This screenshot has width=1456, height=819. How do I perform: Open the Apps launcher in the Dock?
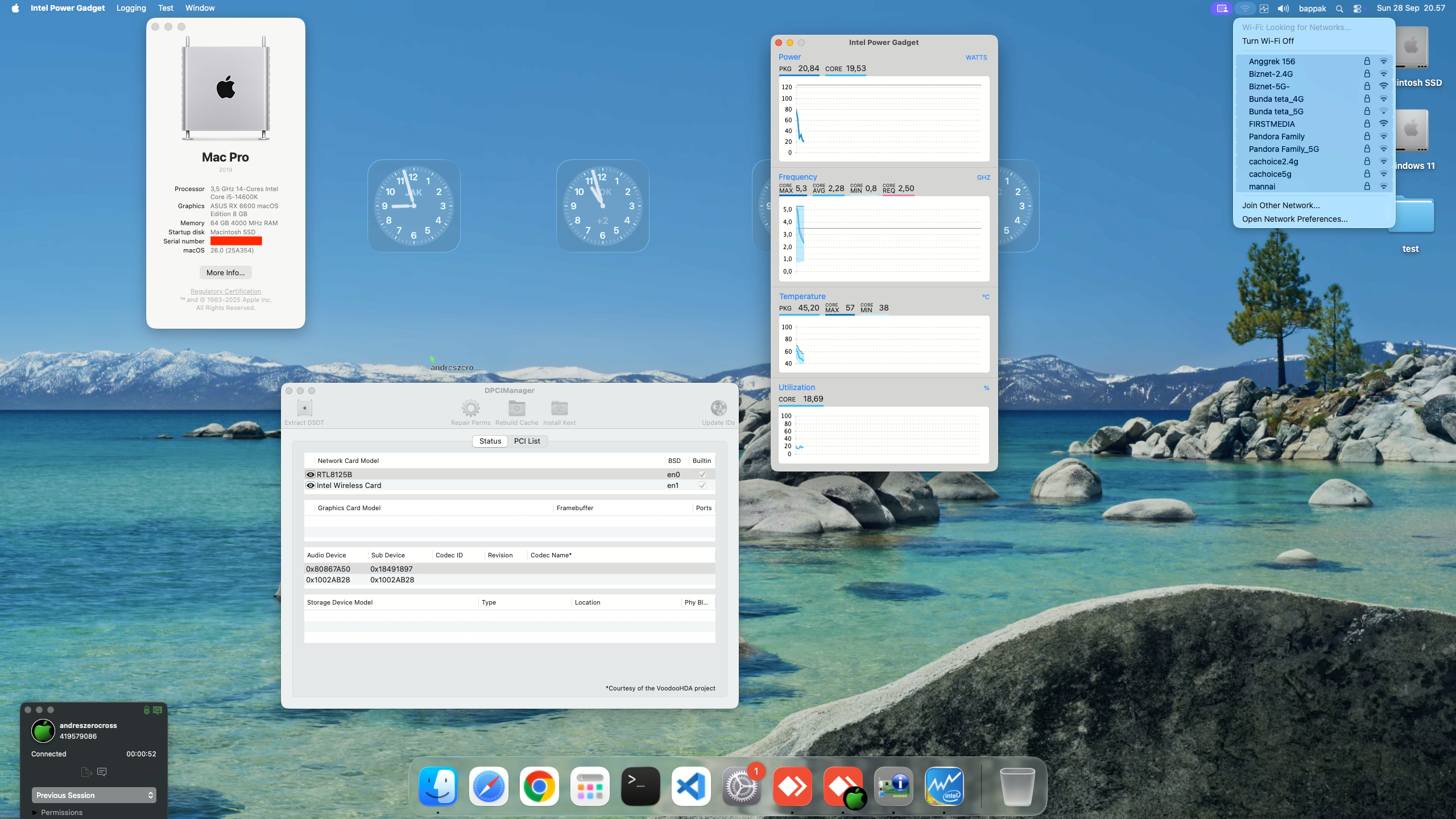590,787
